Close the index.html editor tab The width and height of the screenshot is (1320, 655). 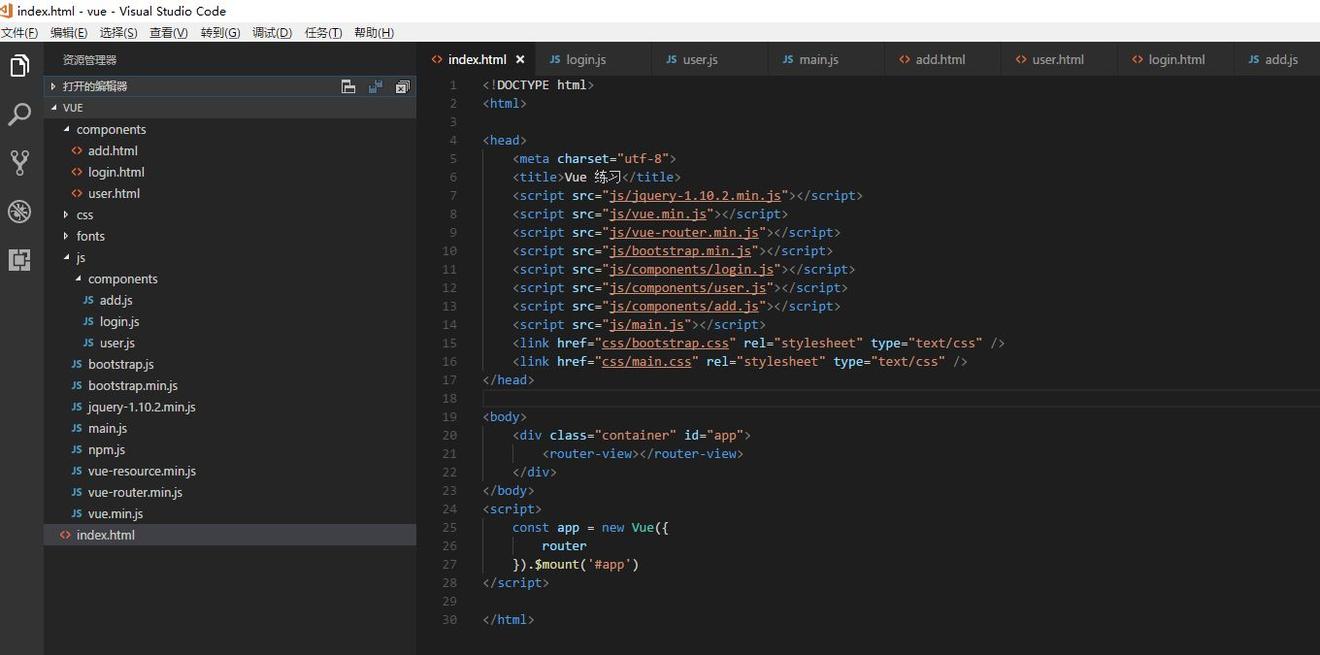pos(520,59)
